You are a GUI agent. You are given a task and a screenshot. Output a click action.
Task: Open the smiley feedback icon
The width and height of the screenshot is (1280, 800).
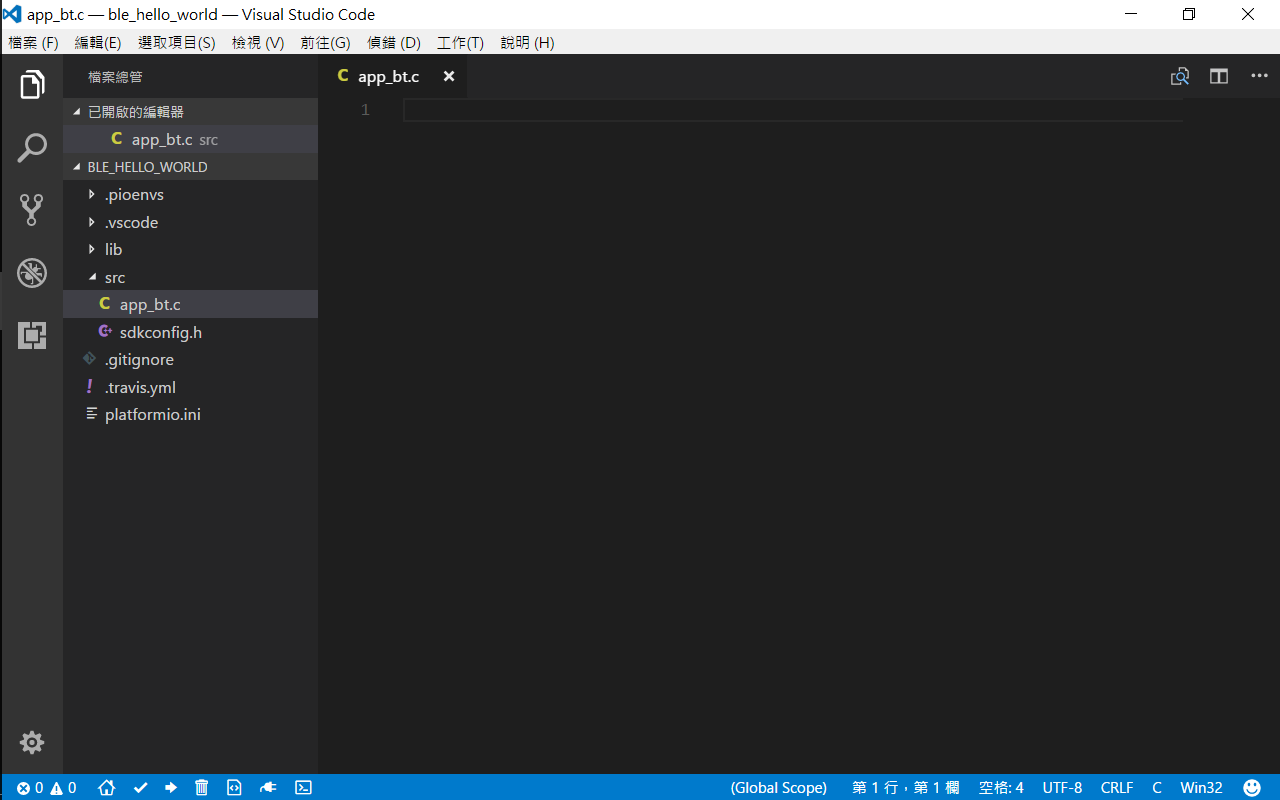(1252, 787)
